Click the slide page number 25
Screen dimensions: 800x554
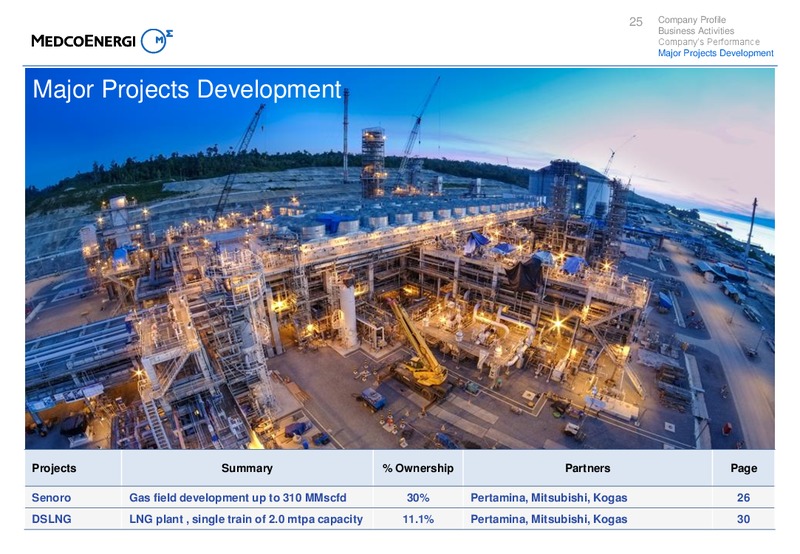(x=636, y=21)
